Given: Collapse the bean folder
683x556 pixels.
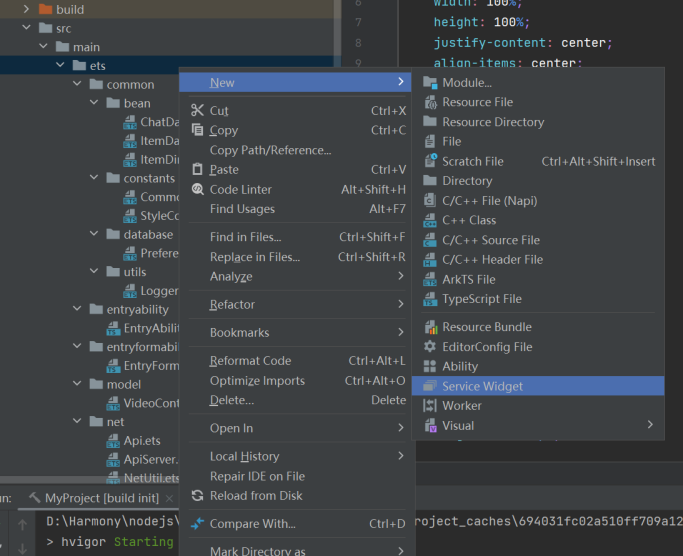Looking at the screenshot, I should (94, 102).
